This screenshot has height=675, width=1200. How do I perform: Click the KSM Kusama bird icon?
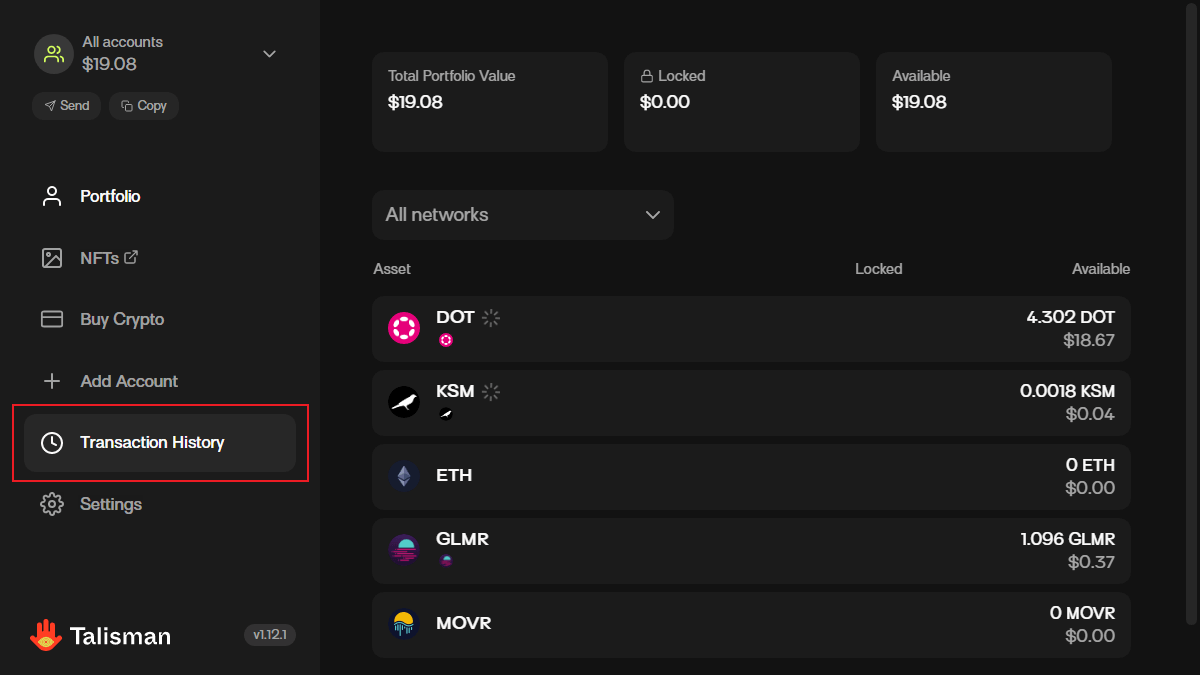pos(404,402)
